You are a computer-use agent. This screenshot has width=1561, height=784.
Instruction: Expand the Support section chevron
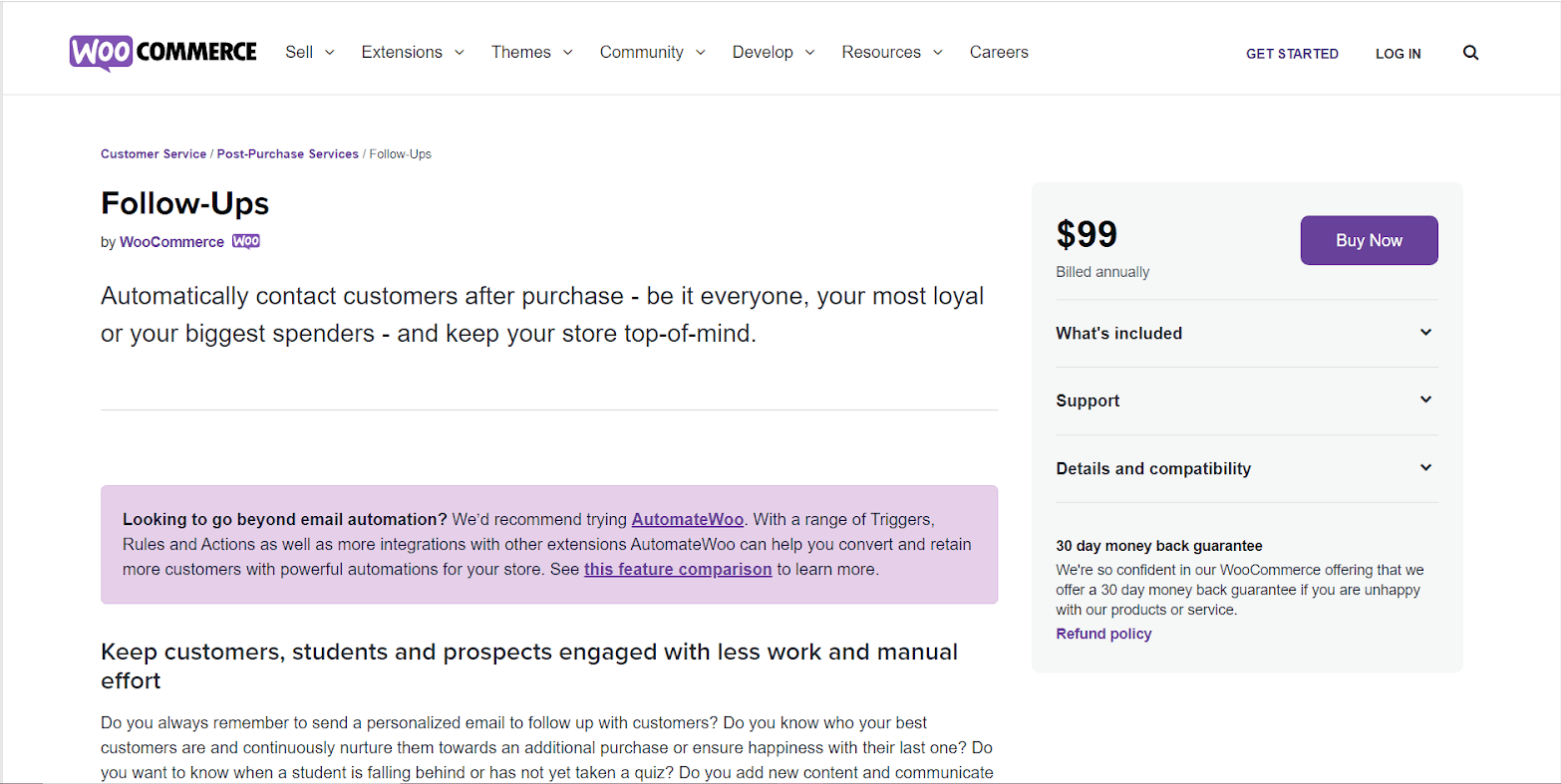click(1425, 400)
